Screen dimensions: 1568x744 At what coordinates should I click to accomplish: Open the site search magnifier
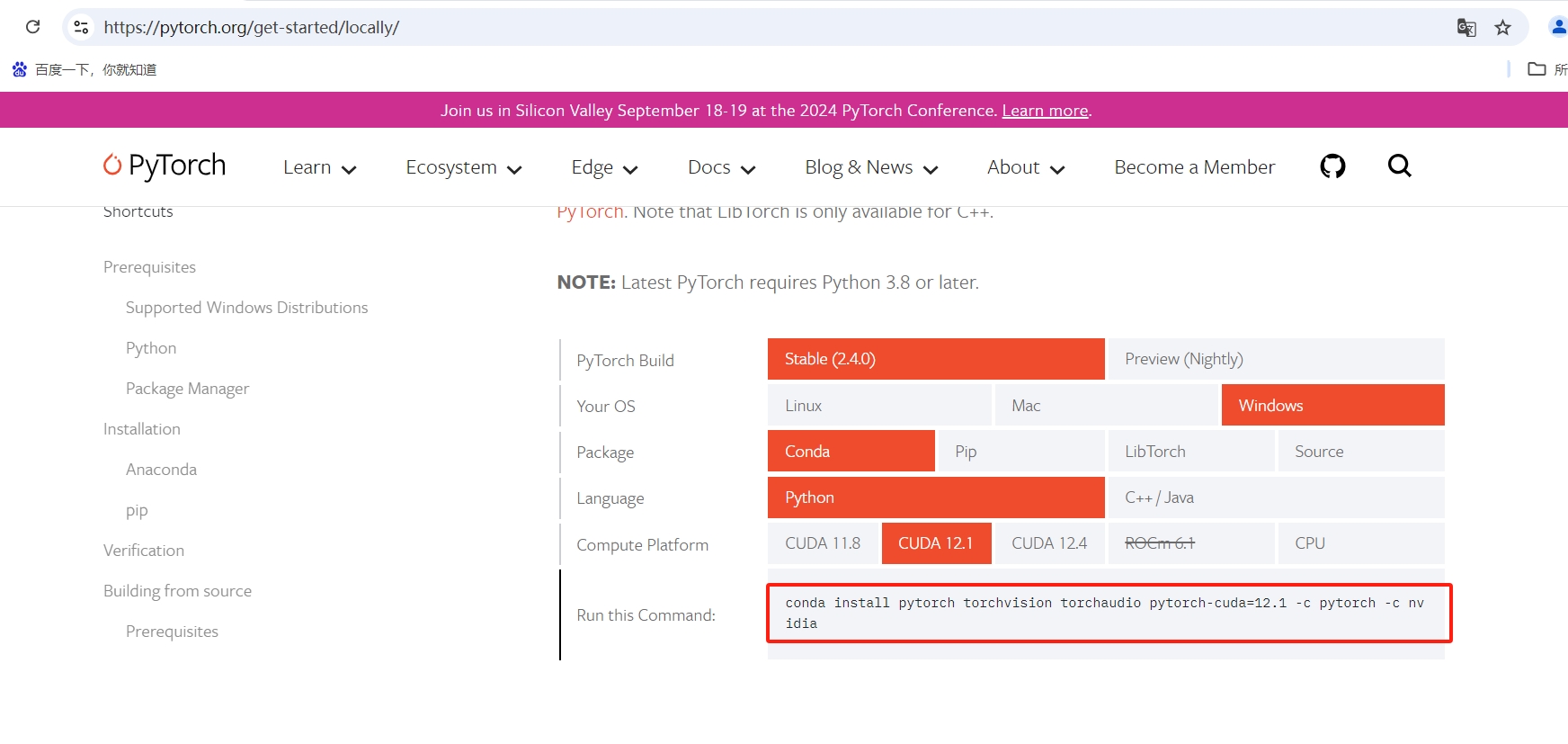(1399, 166)
